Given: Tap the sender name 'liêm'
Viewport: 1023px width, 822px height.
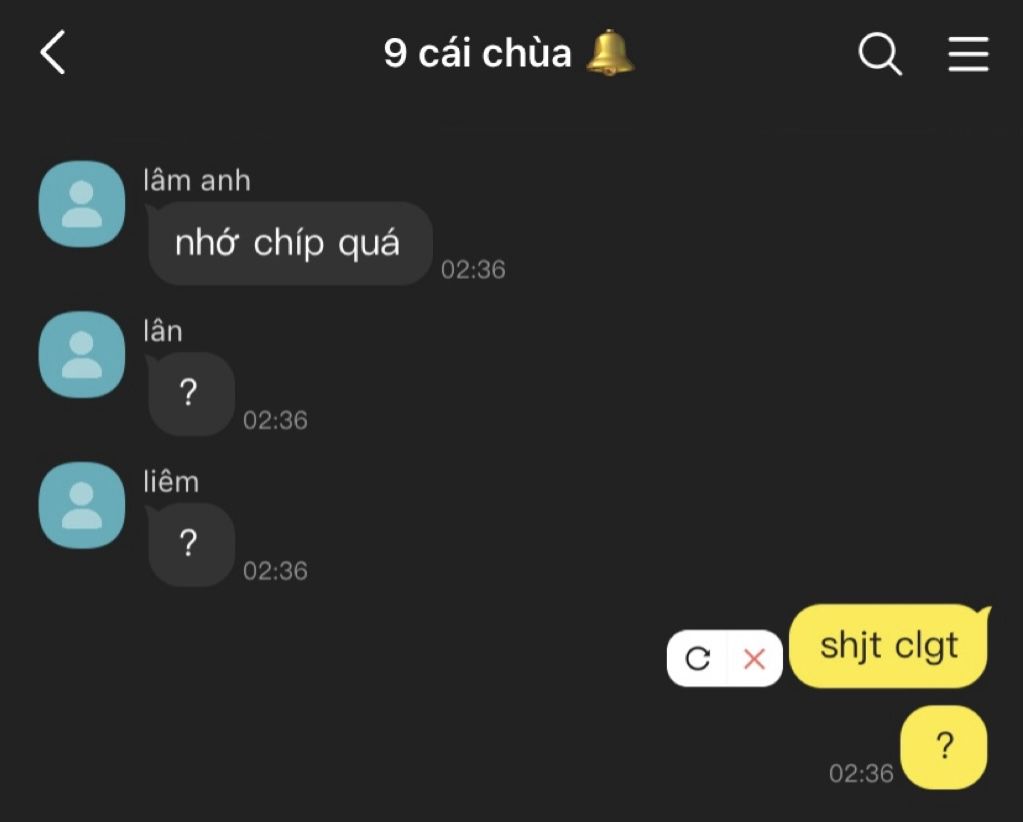Looking at the screenshot, I should coord(171,482).
